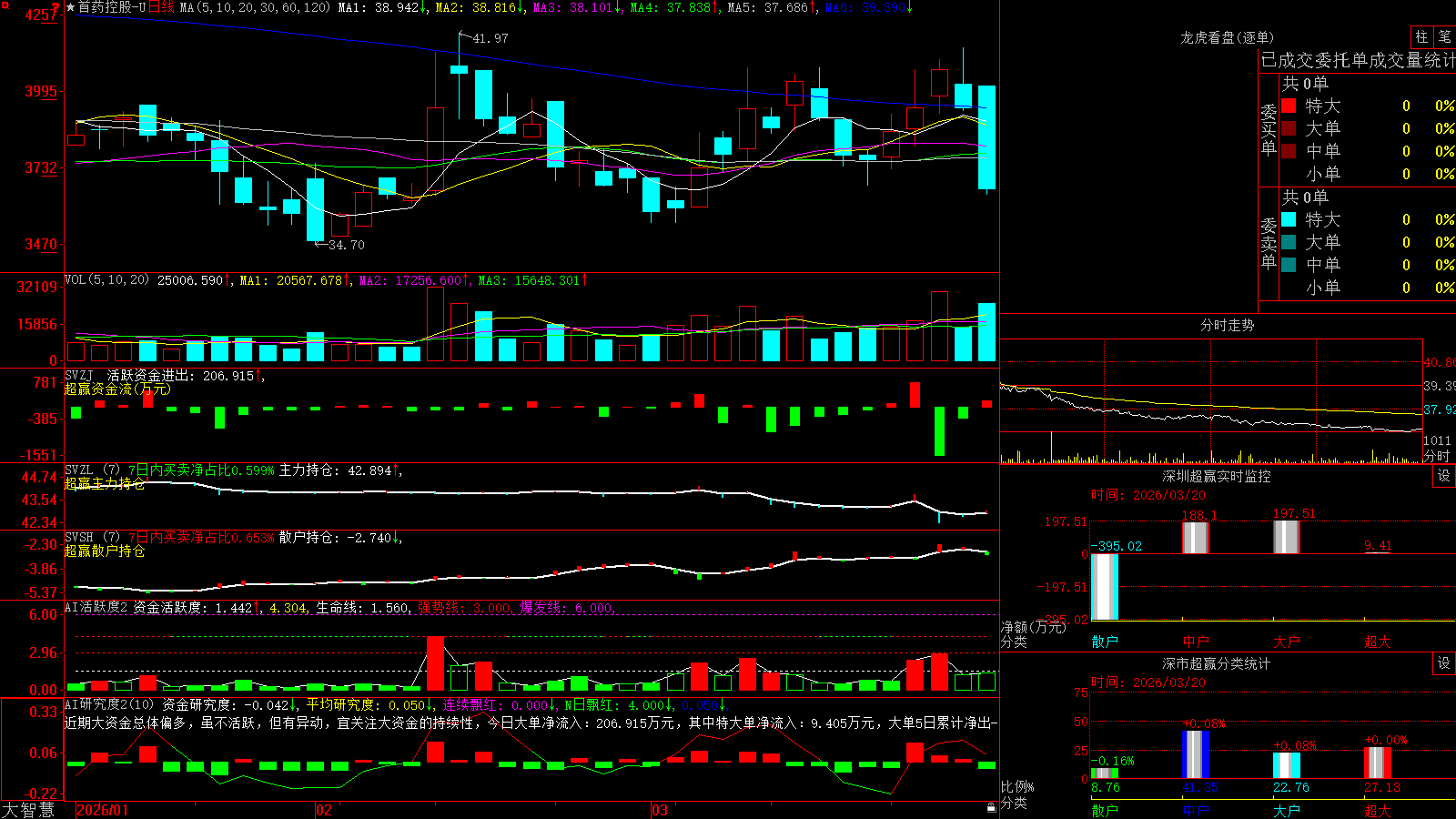Click the 已成交委托单成交量统计 header
Viewport: 1456px width, 819px height.
[1358, 60]
